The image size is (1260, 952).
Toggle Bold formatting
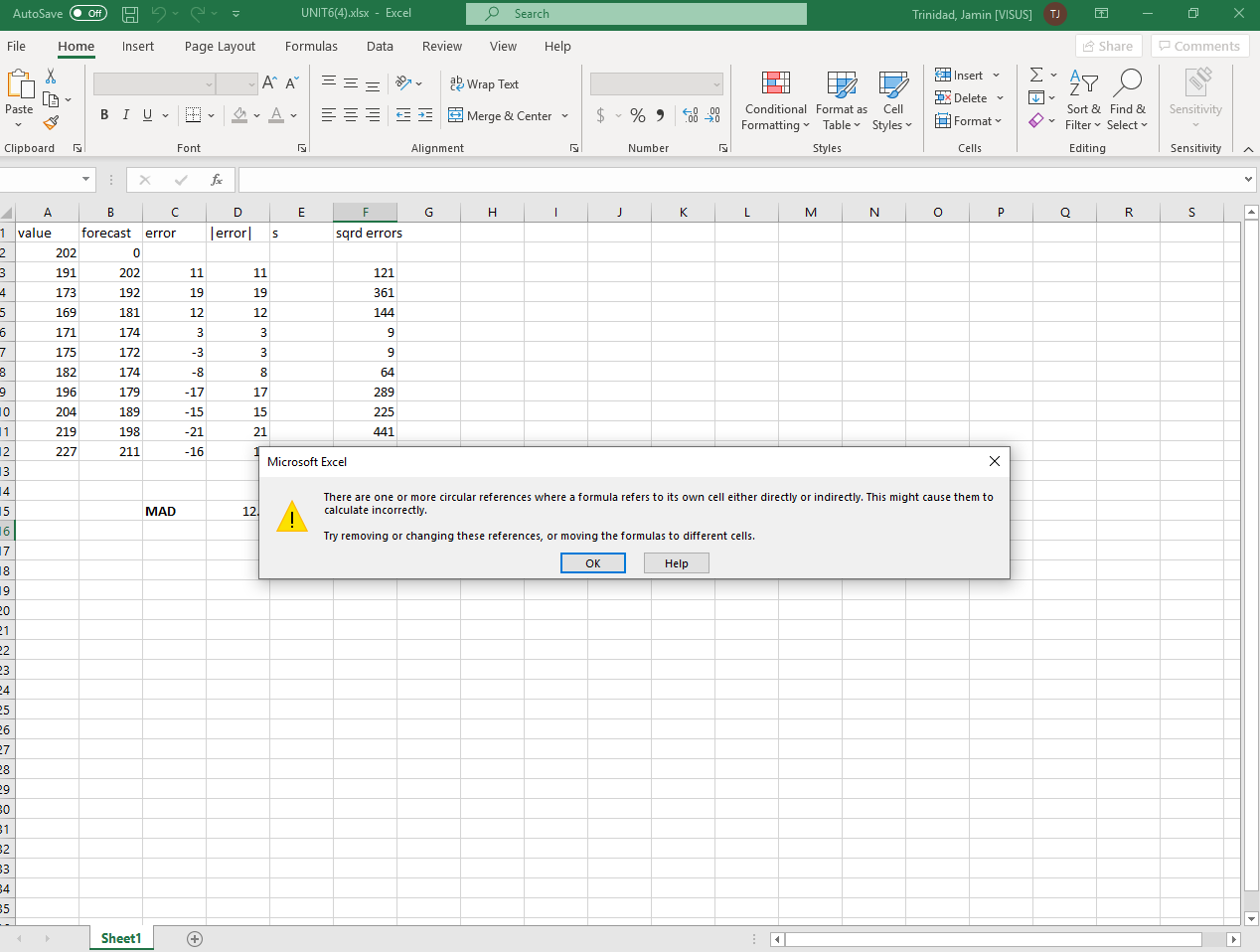[104, 115]
